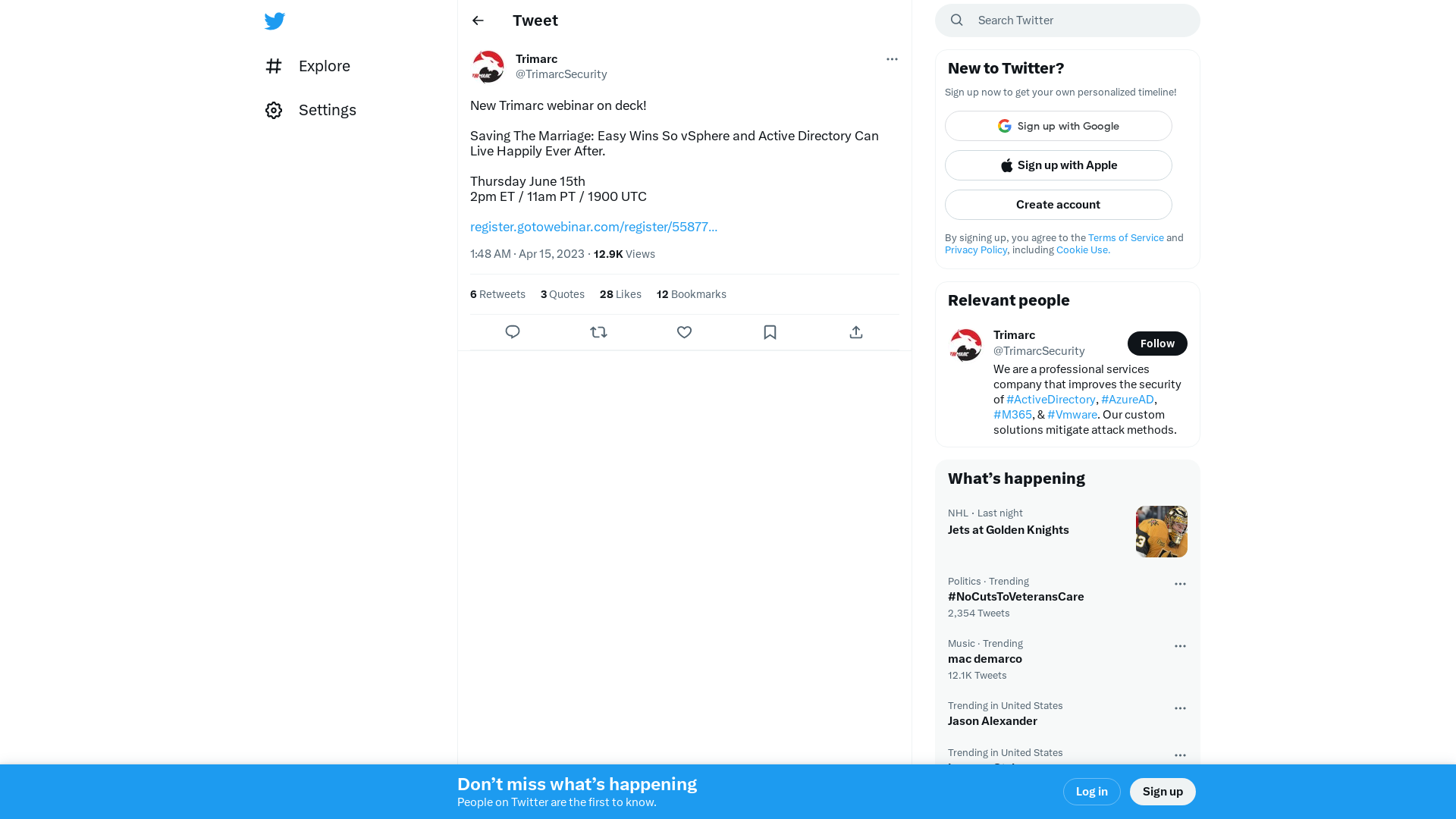Click the Create account button
1456x819 pixels.
tap(1058, 204)
